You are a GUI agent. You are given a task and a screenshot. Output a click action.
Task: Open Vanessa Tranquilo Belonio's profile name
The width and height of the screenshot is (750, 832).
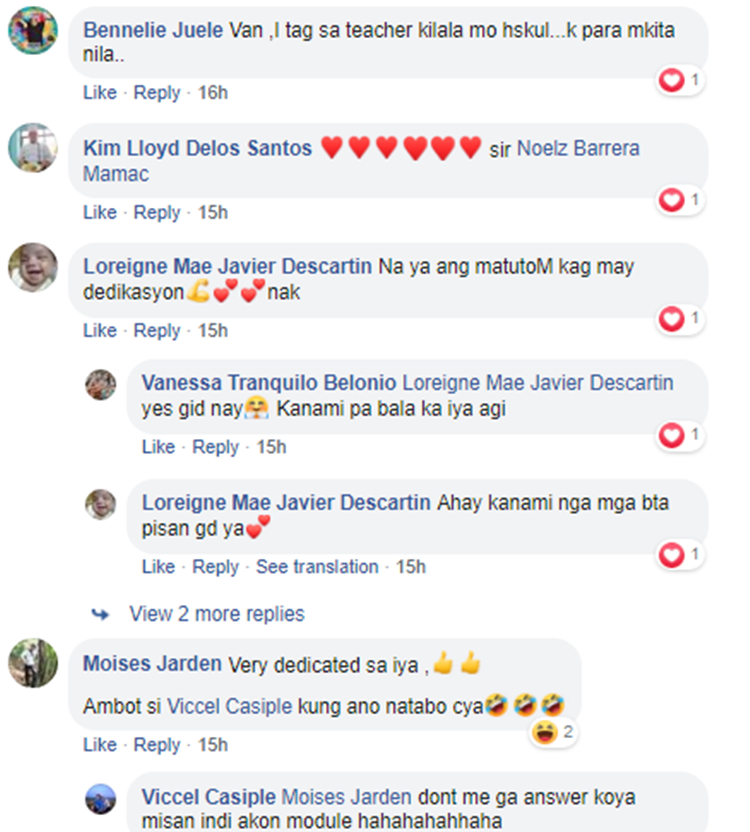[269, 383]
